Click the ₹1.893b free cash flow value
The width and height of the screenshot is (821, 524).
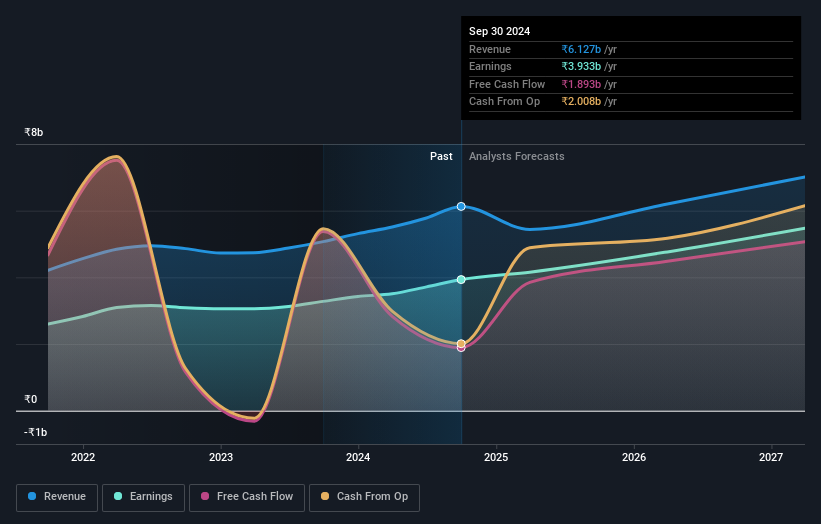(x=581, y=84)
